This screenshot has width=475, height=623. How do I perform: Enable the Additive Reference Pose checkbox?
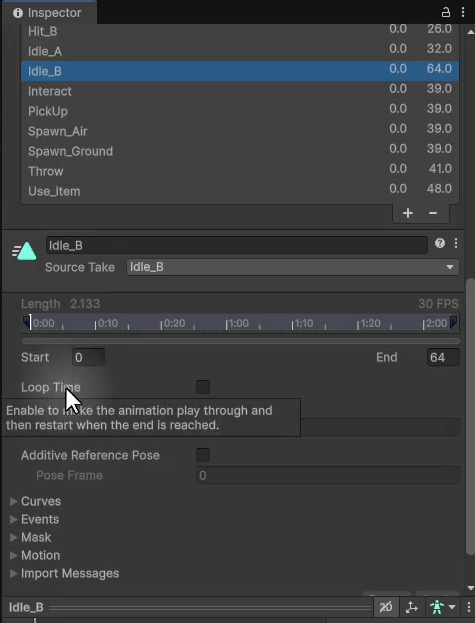click(203, 455)
